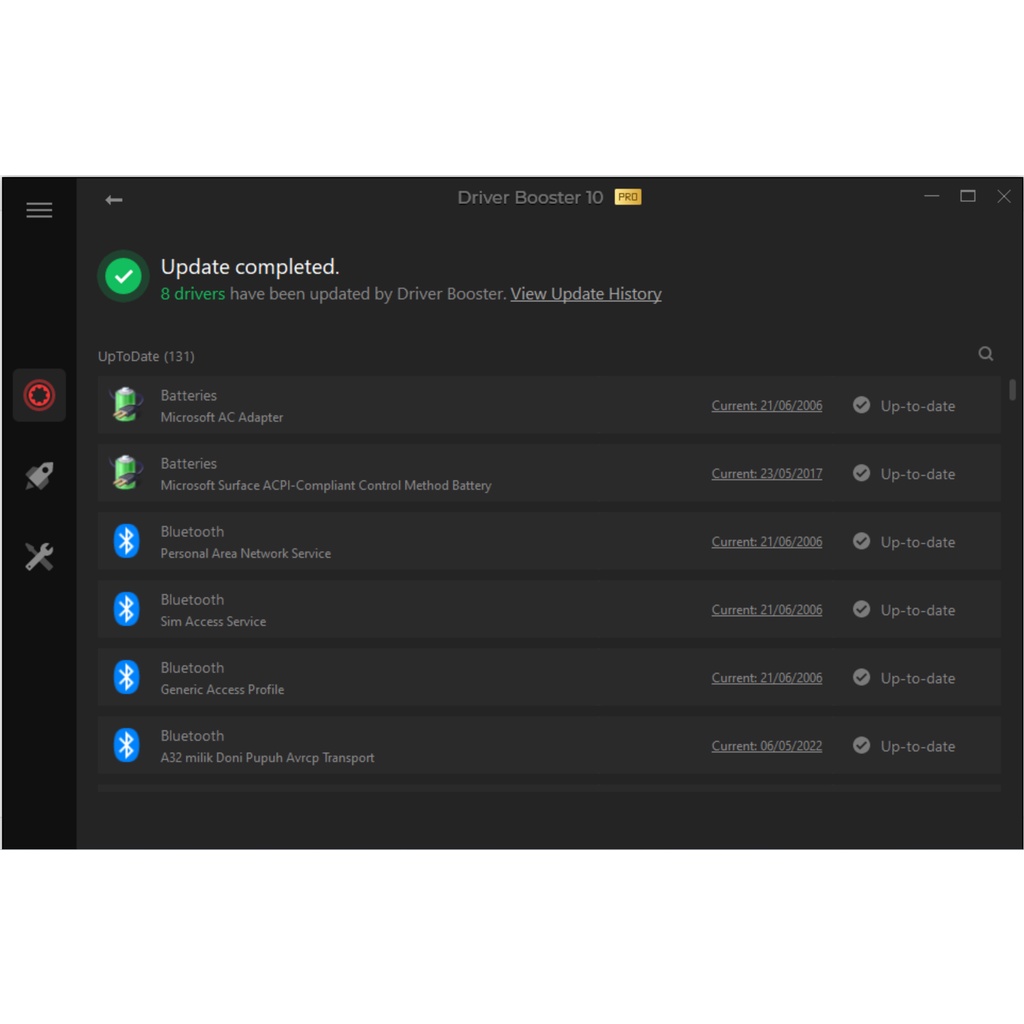Click the Driver Booster 10 title text
This screenshot has height=1024, width=1024.
[x=530, y=197]
